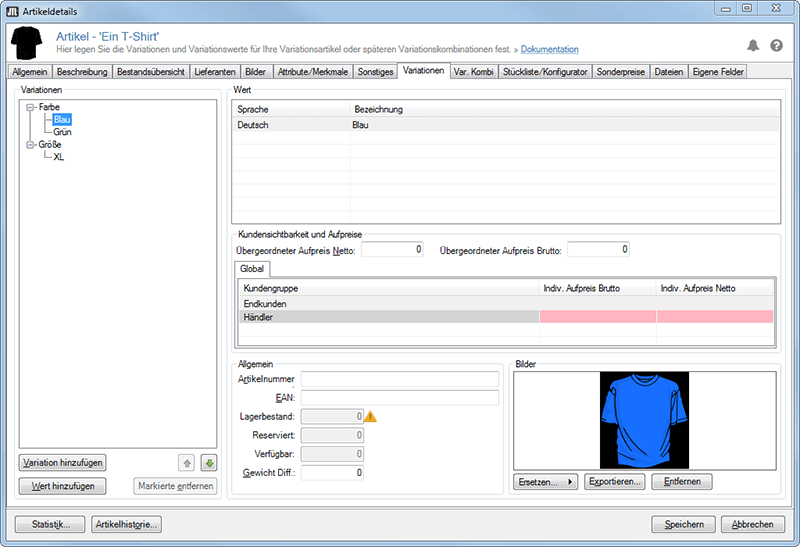Screen dimensions: 800x547
Task: Move variation up with arrow button
Action: [187, 463]
